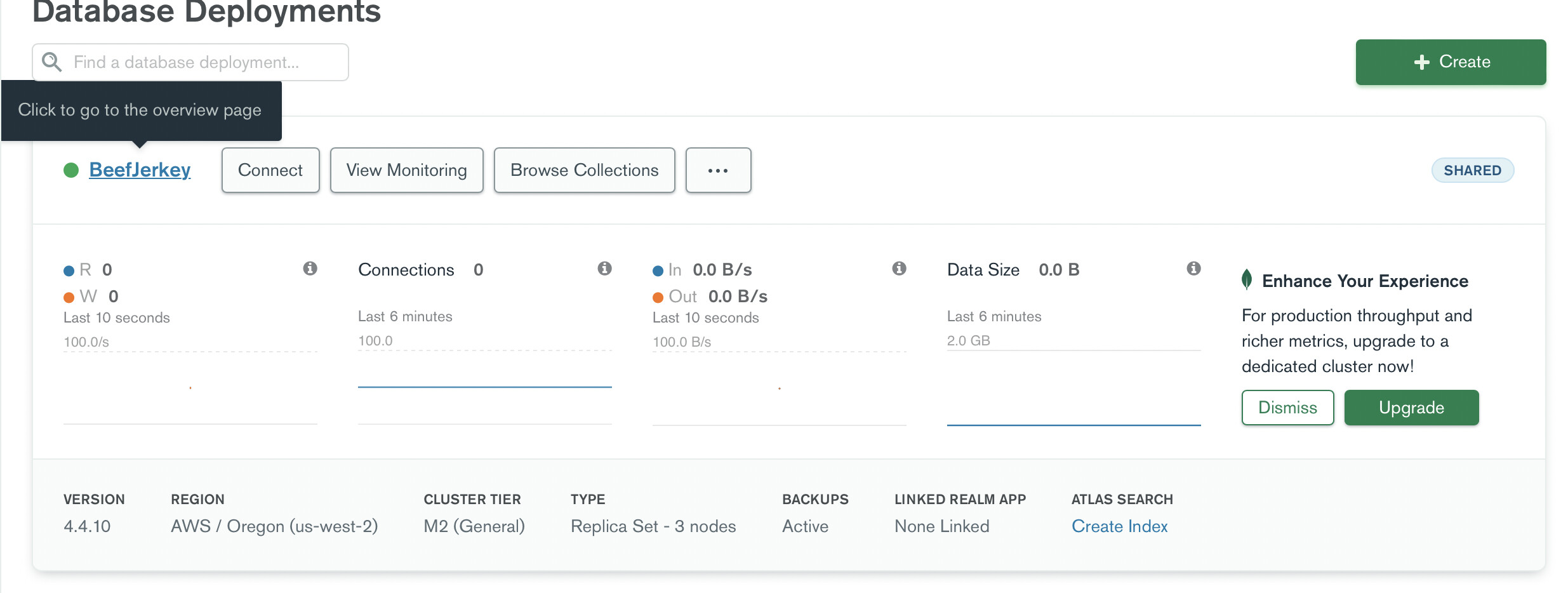Image resolution: width=1568 pixels, height=593 pixels.
Task: Dismiss the upgrade suggestion
Action: [x=1287, y=408]
